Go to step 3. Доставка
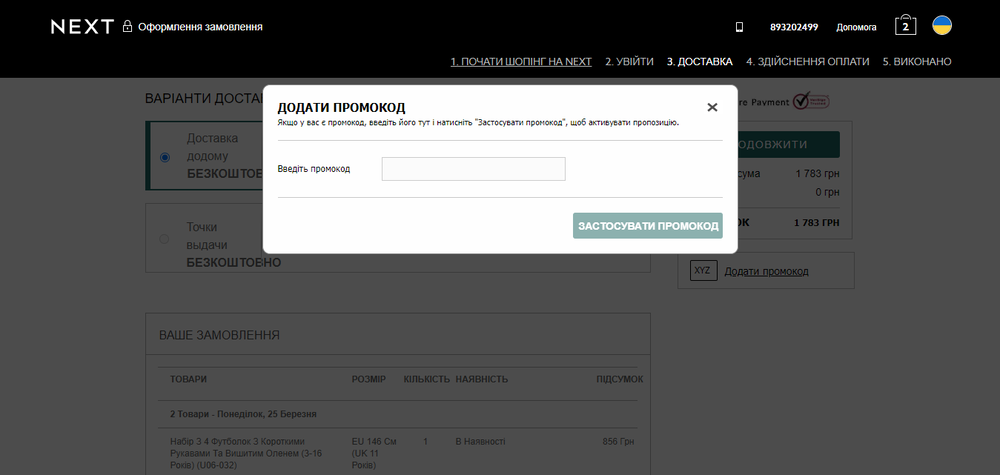The height and width of the screenshot is (475, 1000). 700,62
